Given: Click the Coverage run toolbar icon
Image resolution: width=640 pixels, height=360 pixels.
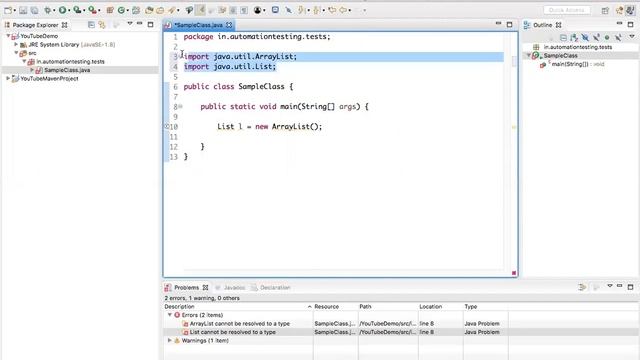Looking at the screenshot, I should click(77, 10).
